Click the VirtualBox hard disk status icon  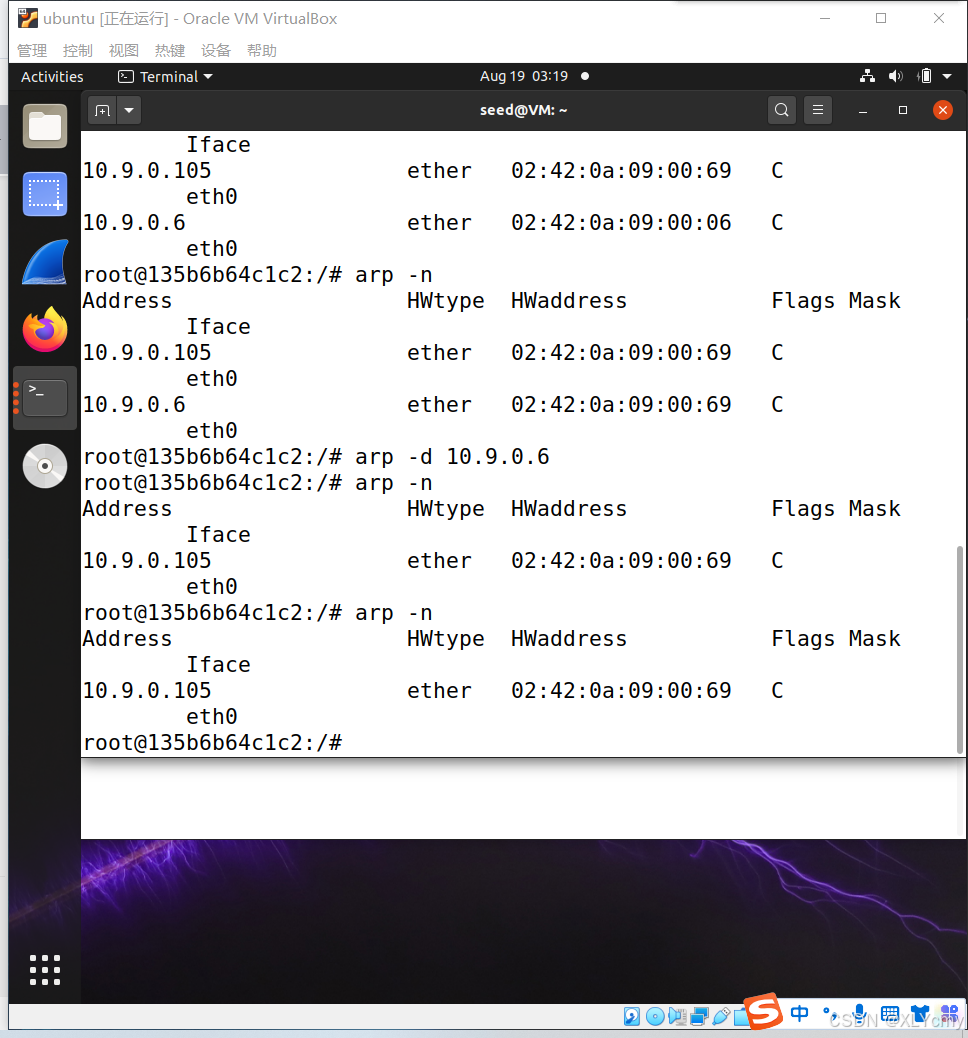632,1015
